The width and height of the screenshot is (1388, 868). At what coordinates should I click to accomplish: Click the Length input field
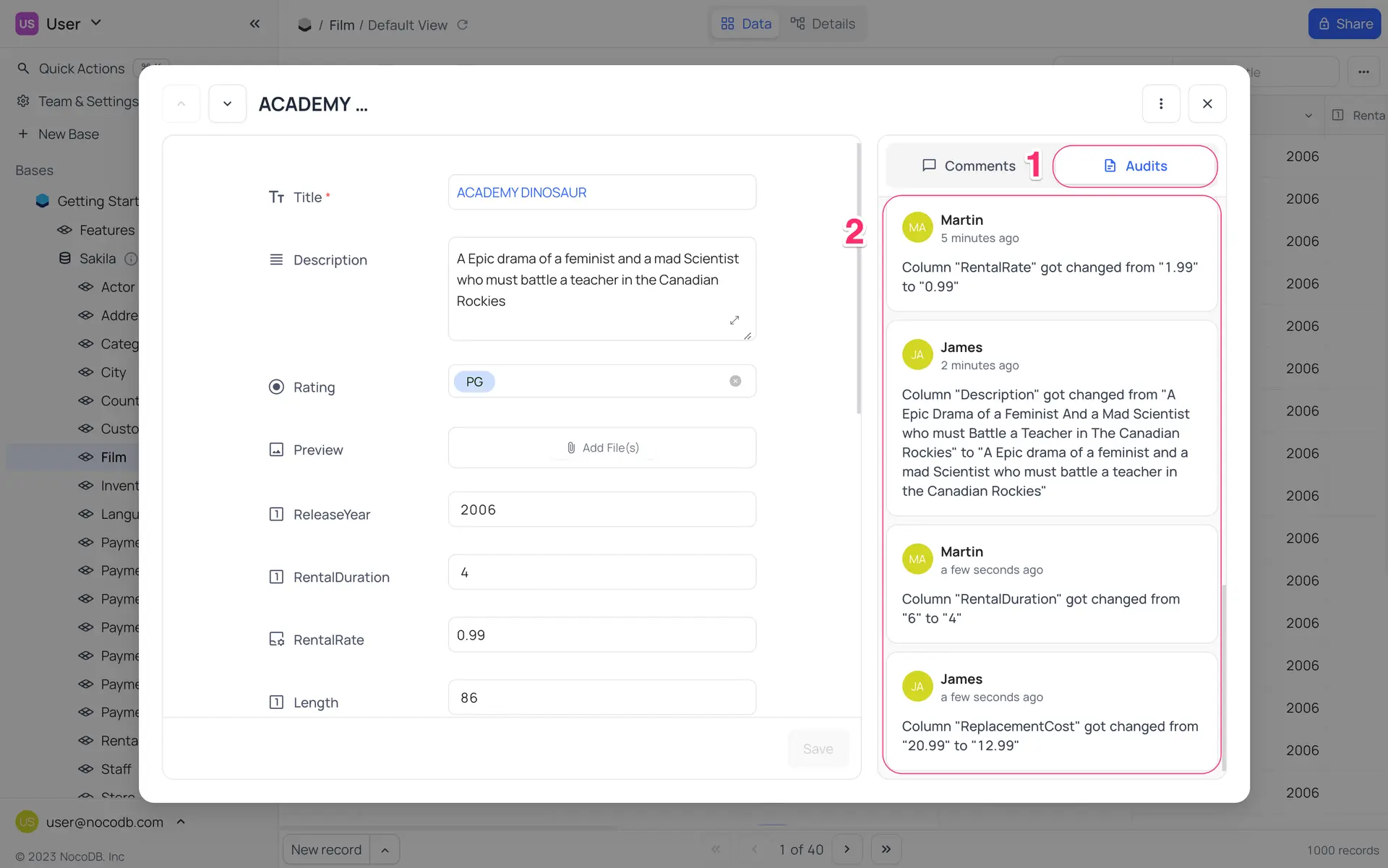tap(601, 697)
